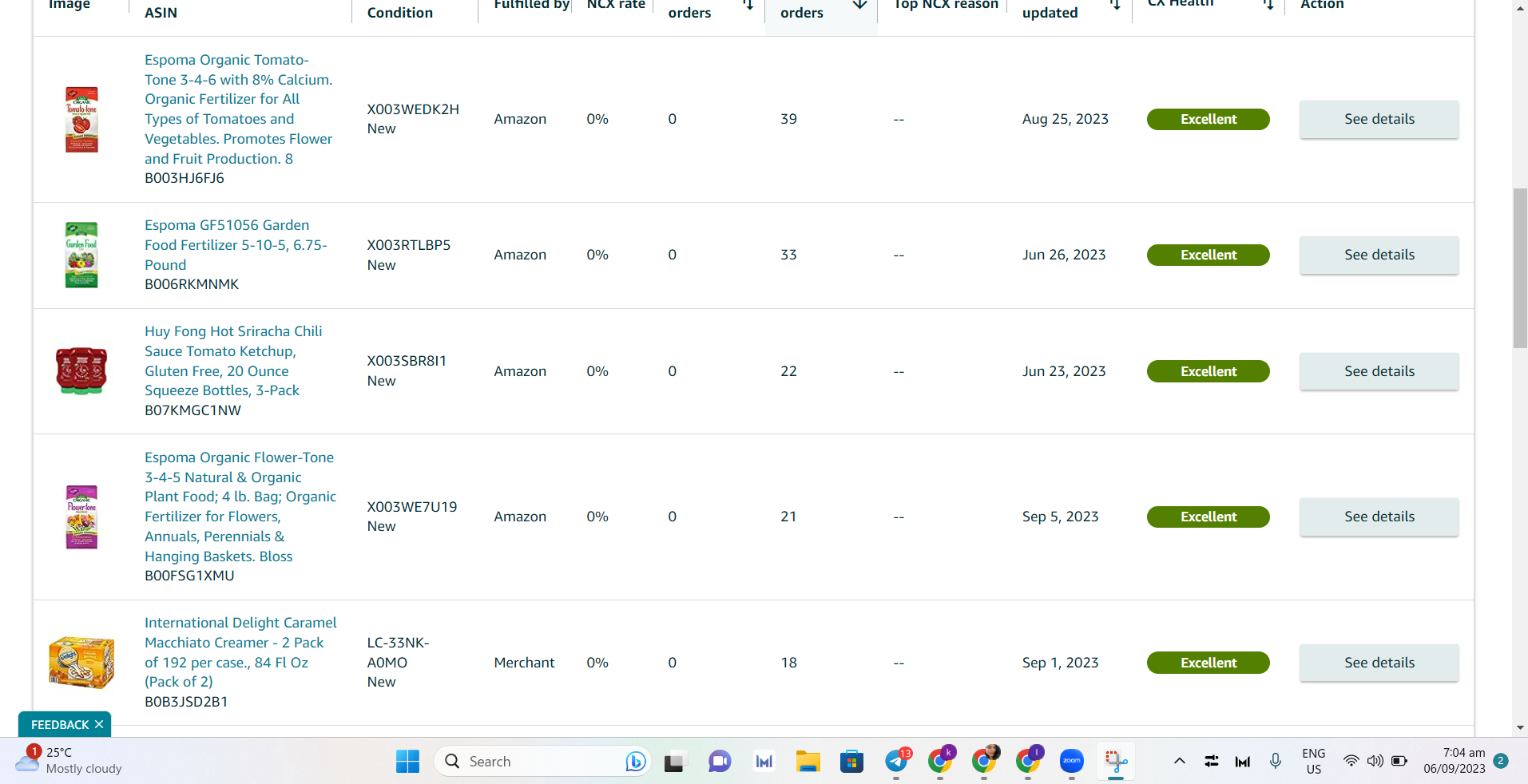Sort by the highlighted orders column arrow
This screenshot has width=1528, height=784.
coord(859,4)
